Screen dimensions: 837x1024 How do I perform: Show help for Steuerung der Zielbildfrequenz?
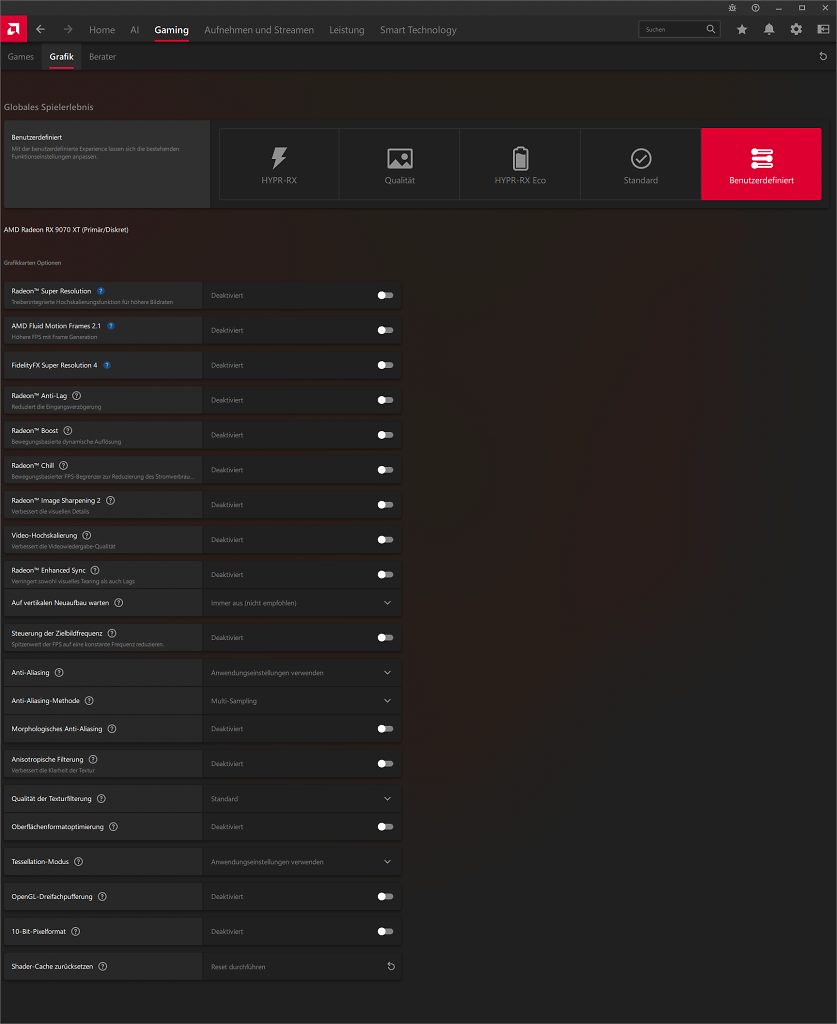pos(112,633)
